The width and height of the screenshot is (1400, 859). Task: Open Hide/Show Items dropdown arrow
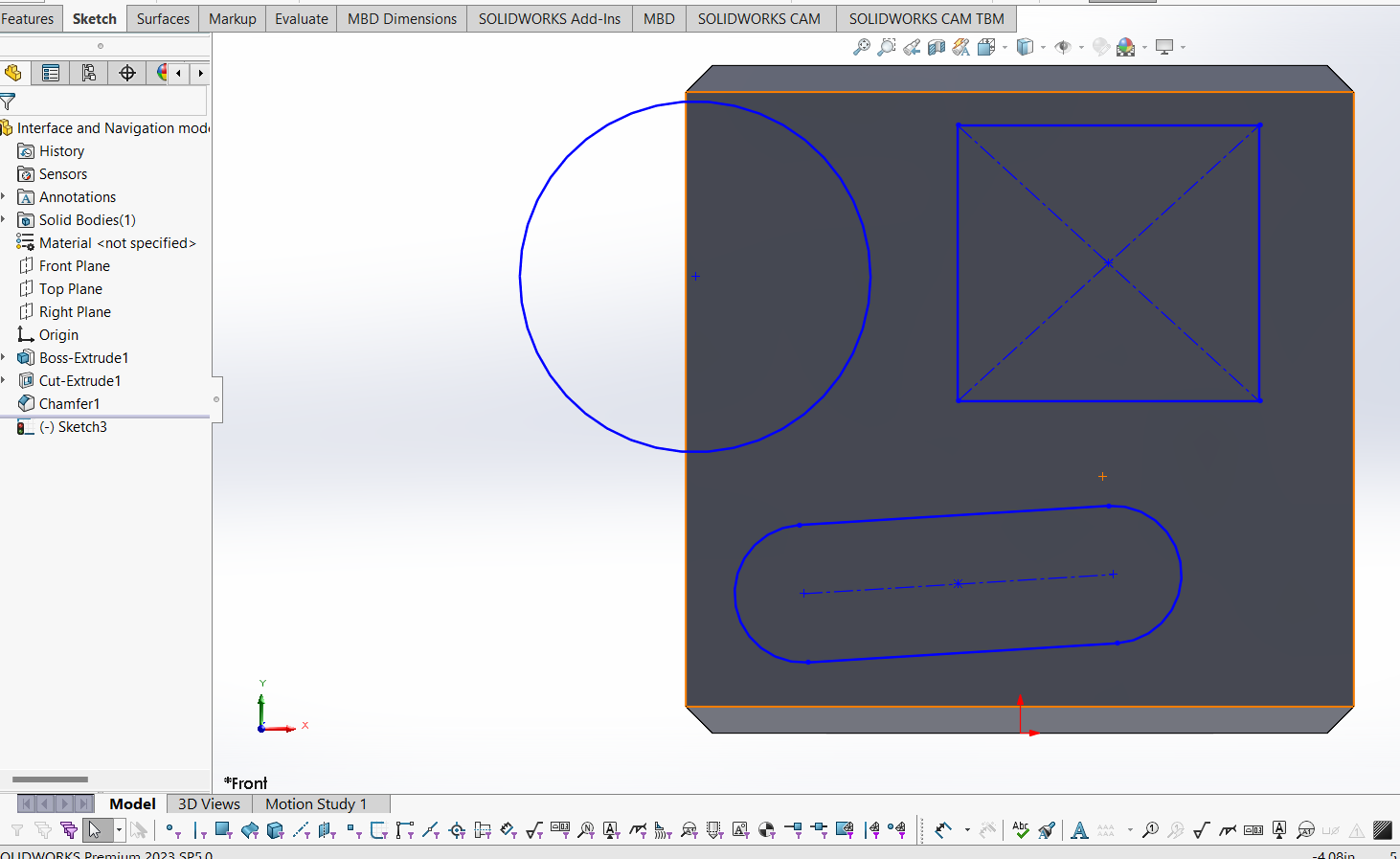point(1081,48)
